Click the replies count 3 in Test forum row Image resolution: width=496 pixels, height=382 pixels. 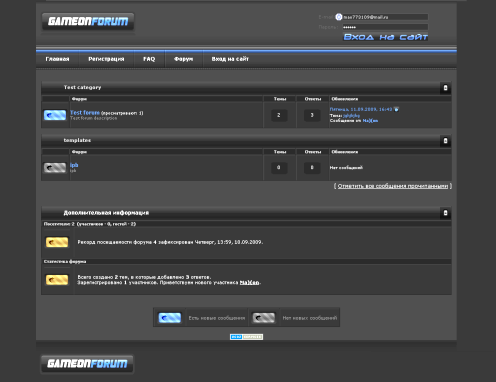312,115
